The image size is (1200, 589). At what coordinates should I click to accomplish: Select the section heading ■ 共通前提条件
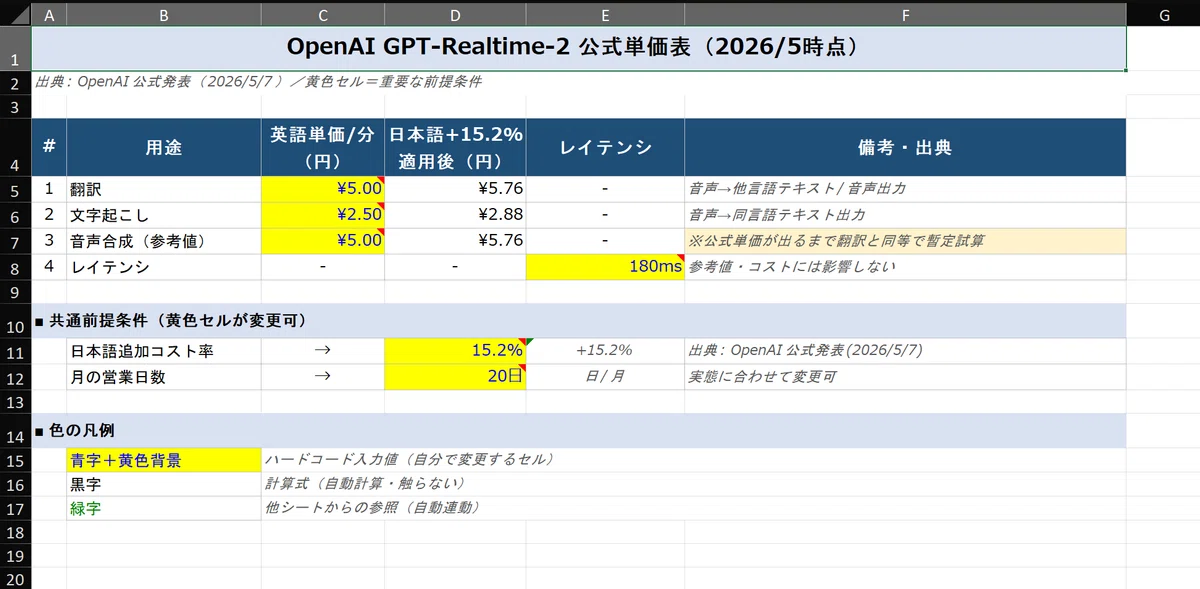(579, 321)
